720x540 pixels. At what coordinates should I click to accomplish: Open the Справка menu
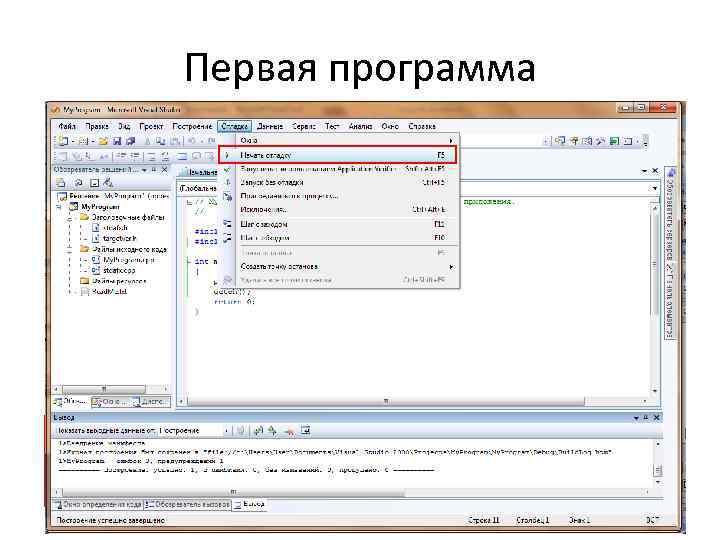tap(422, 126)
